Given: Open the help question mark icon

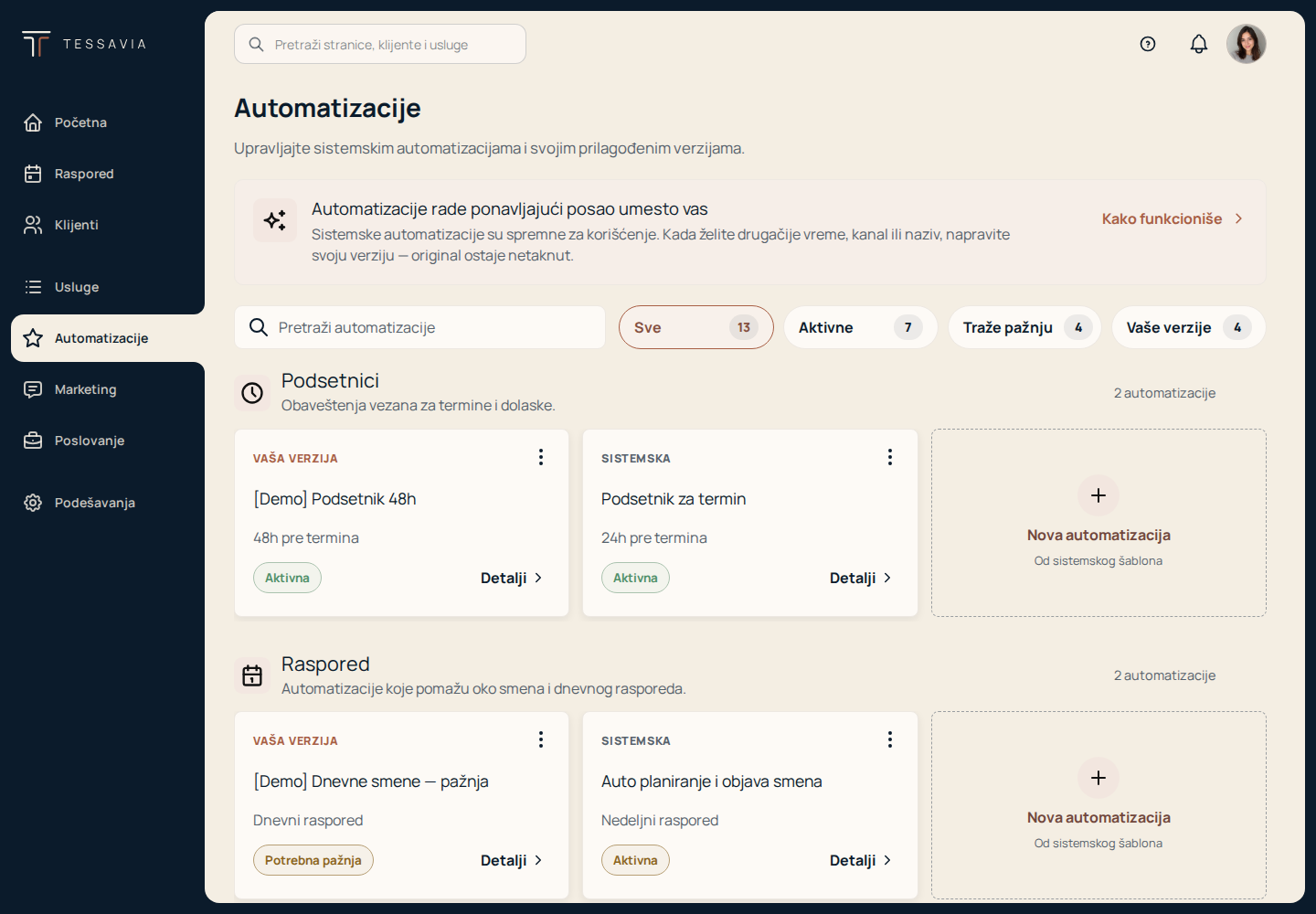Looking at the screenshot, I should 1148,44.
